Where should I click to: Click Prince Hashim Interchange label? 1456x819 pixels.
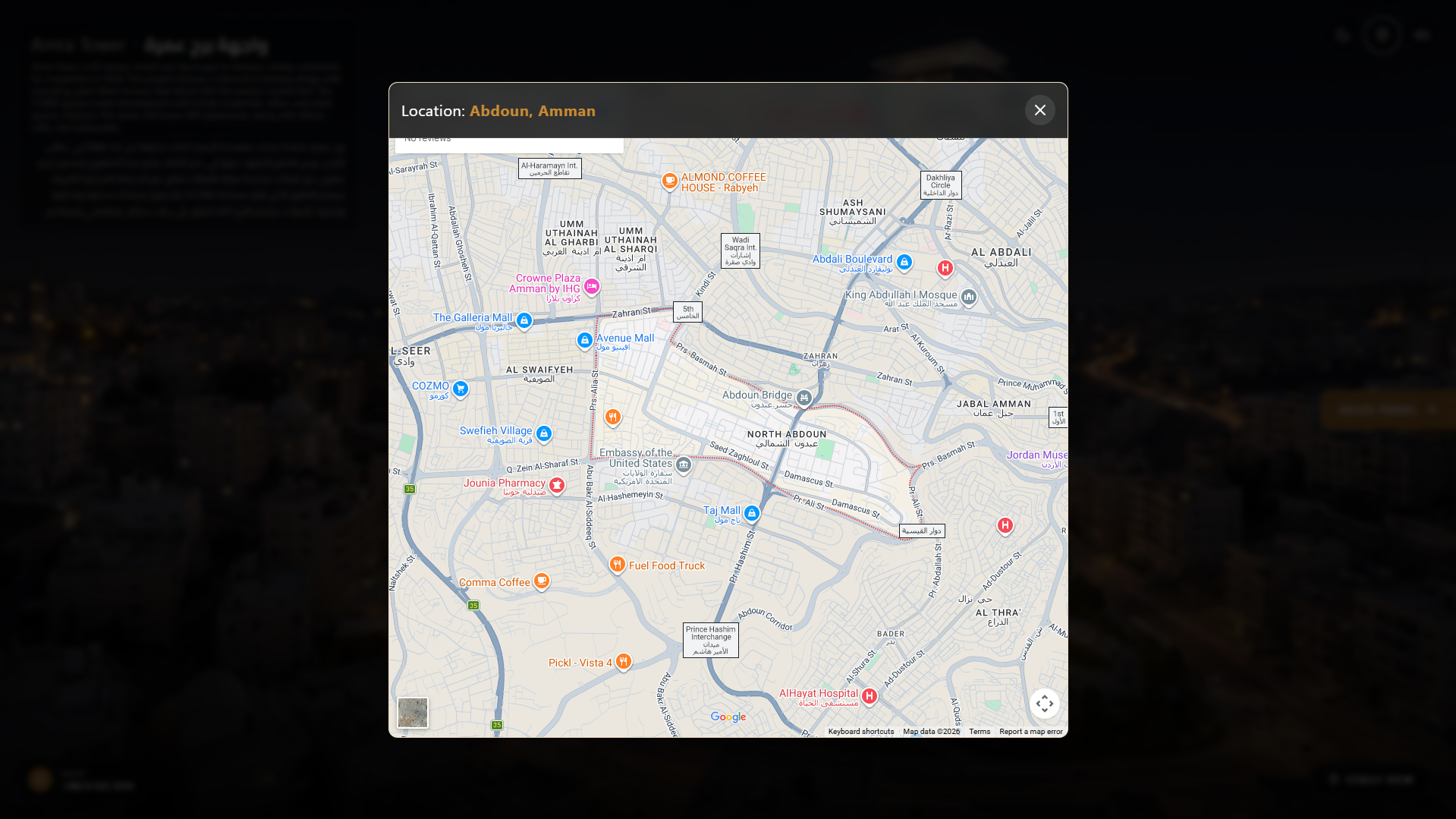tap(711, 640)
